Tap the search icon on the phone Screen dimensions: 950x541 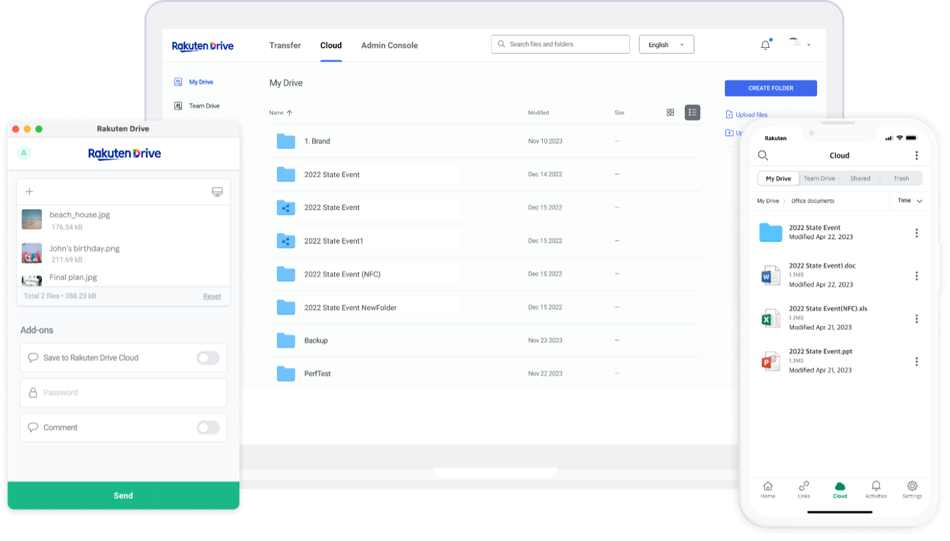[763, 156]
